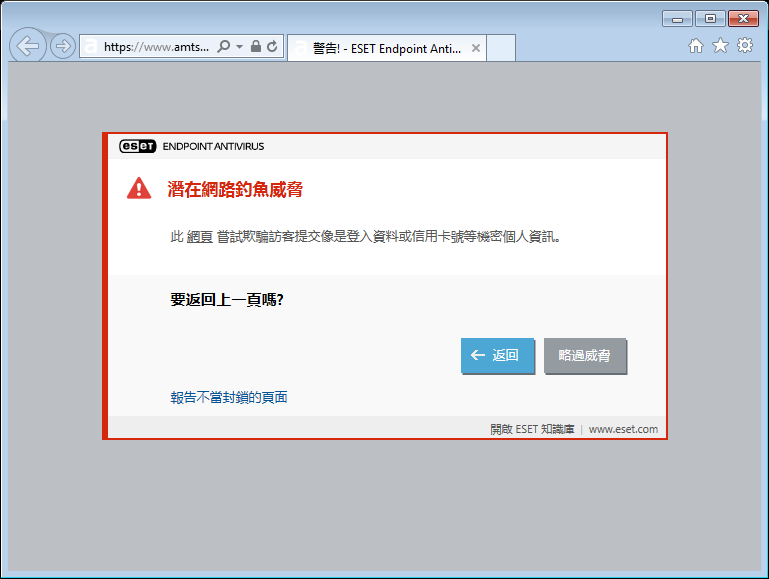This screenshot has width=769, height=579.
Task: Click the underlined 網頁 link
Action: pyautogui.click(x=200, y=237)
